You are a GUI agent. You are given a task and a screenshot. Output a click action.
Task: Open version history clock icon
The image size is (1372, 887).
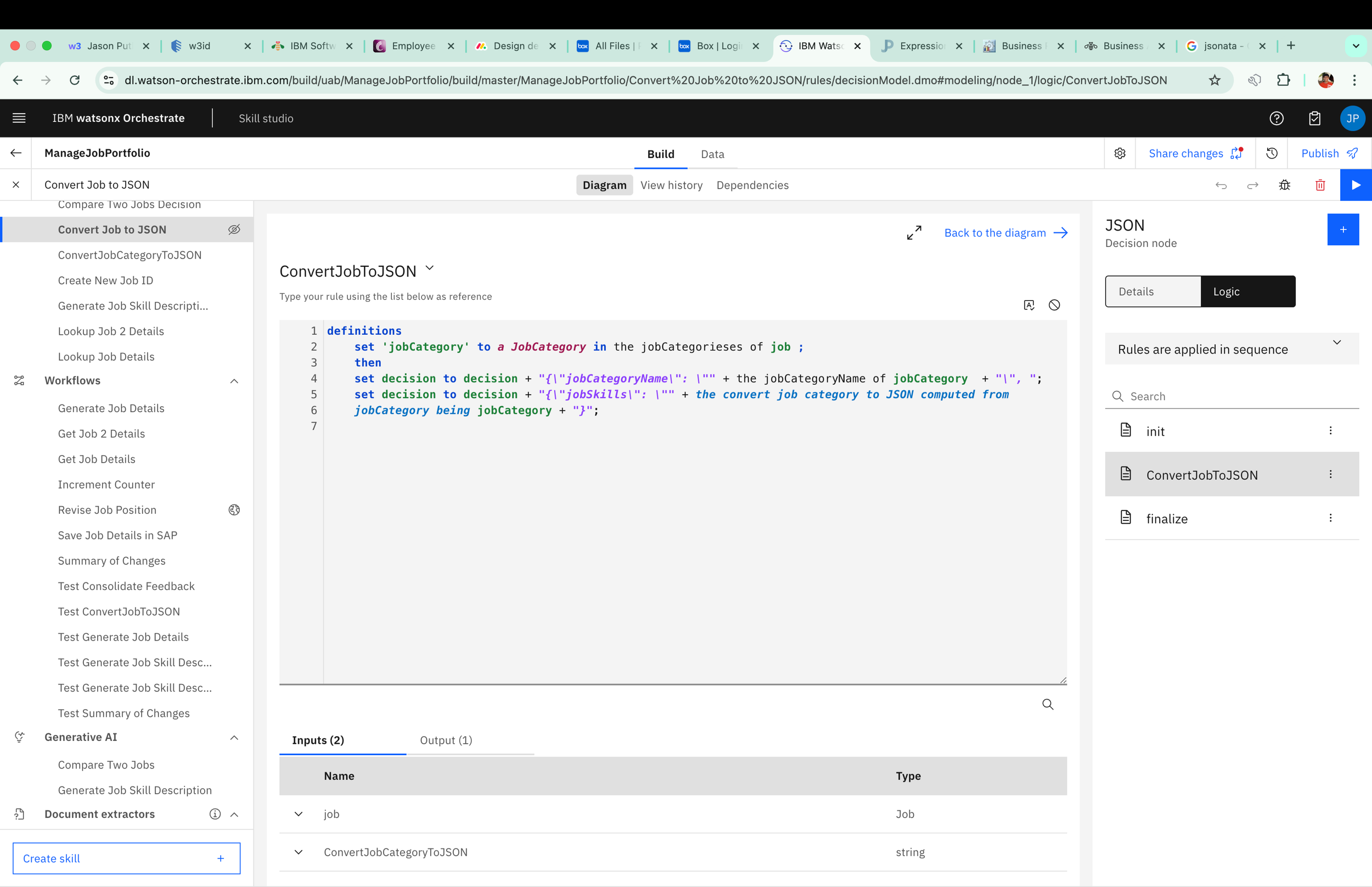pos(1272,153)
